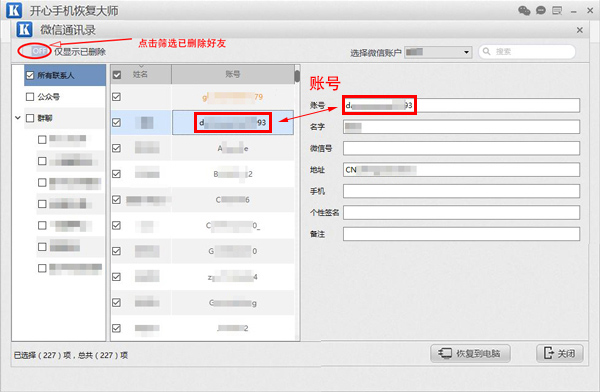Select the 所有联系人 category
This screenshot has width=600, height=392.
click(x=65, y=75)
